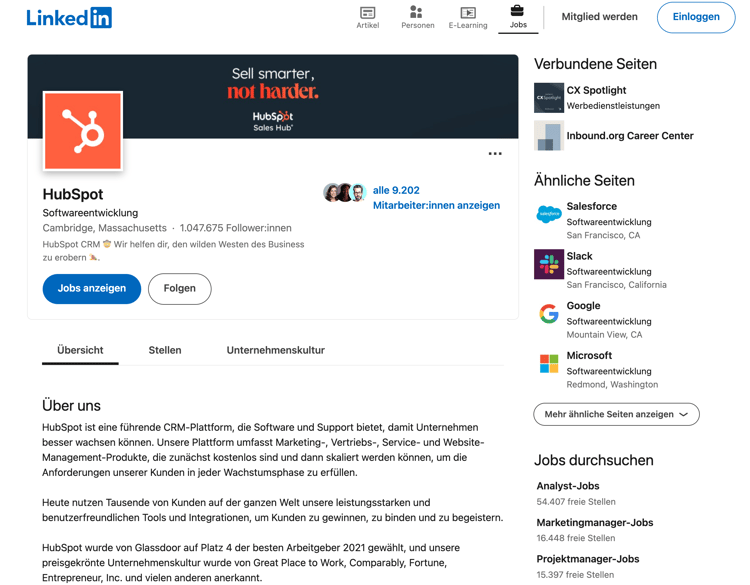Screen dimensions: 750x585
Task: Click the Mountain View, CA text
Action: [x=604, y=335]
